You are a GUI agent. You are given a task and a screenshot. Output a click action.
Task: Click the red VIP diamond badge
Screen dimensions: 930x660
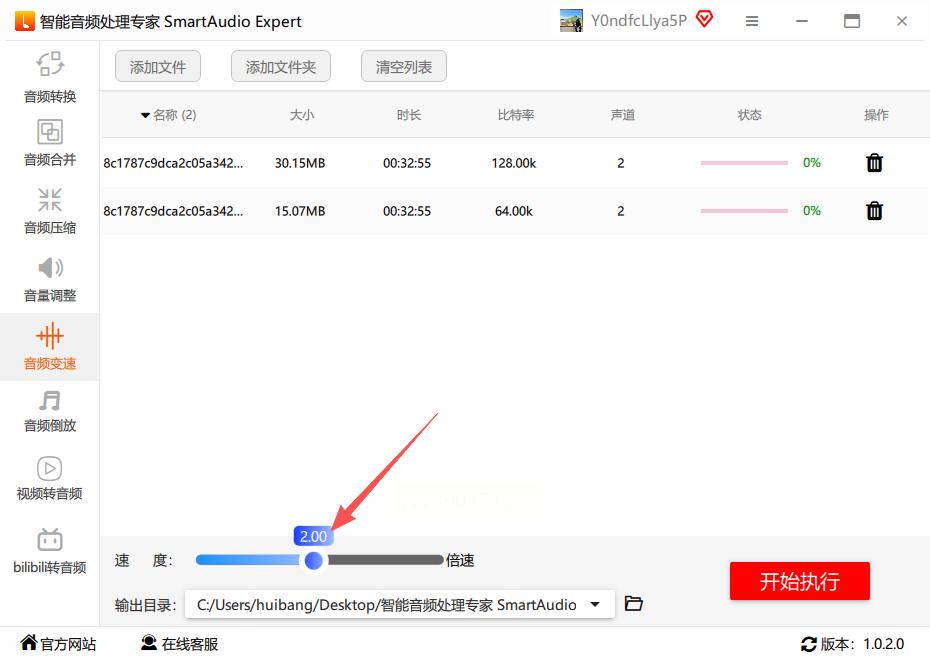pos(704,19)
